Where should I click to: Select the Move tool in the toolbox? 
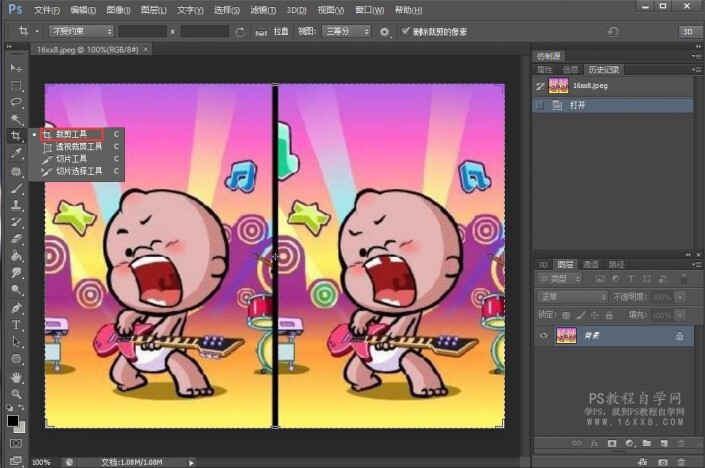click(x=16, y=68)
